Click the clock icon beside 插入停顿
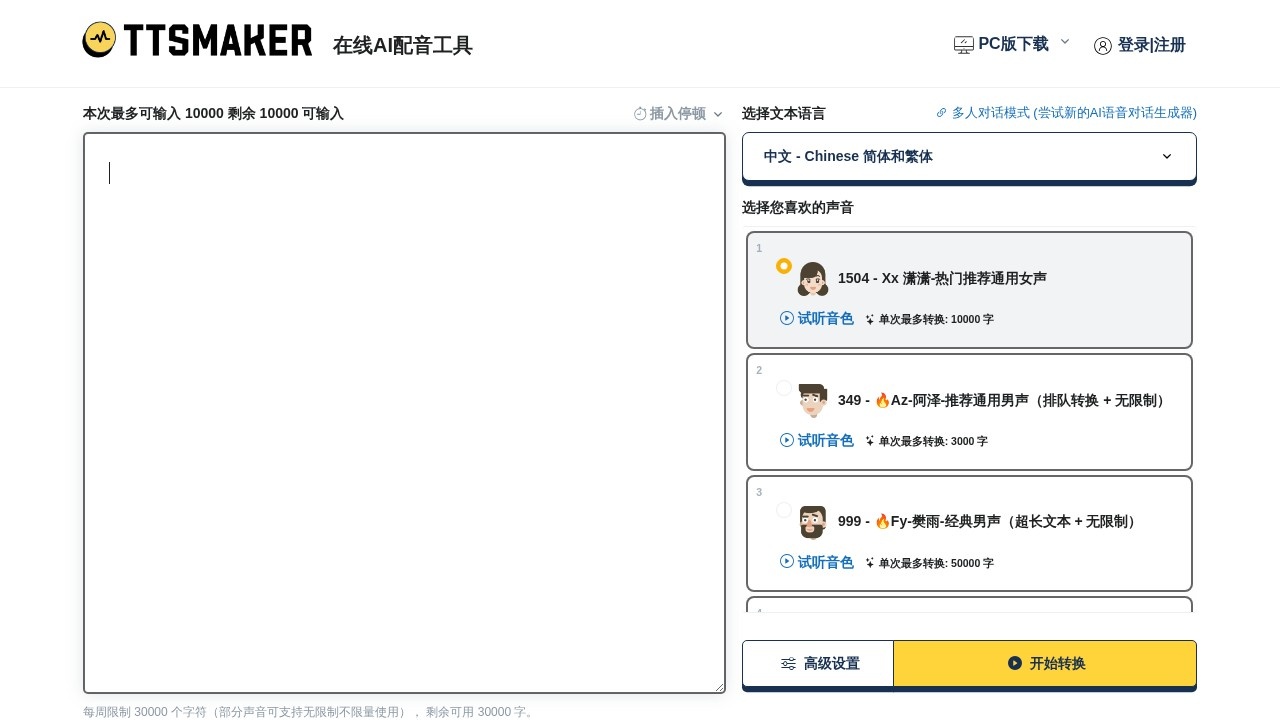 641,114
